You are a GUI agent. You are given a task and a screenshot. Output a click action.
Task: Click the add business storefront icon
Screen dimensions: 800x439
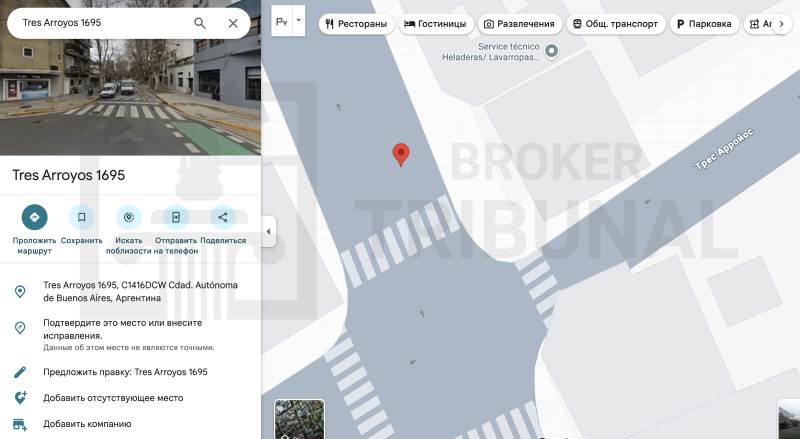point(20,424)
